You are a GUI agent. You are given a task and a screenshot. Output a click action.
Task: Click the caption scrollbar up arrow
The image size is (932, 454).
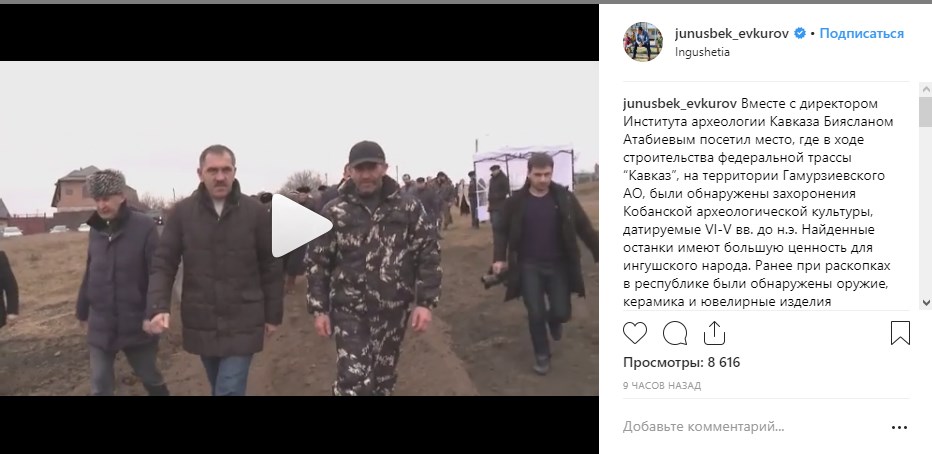pyautogui.click(x=925, y=89)
